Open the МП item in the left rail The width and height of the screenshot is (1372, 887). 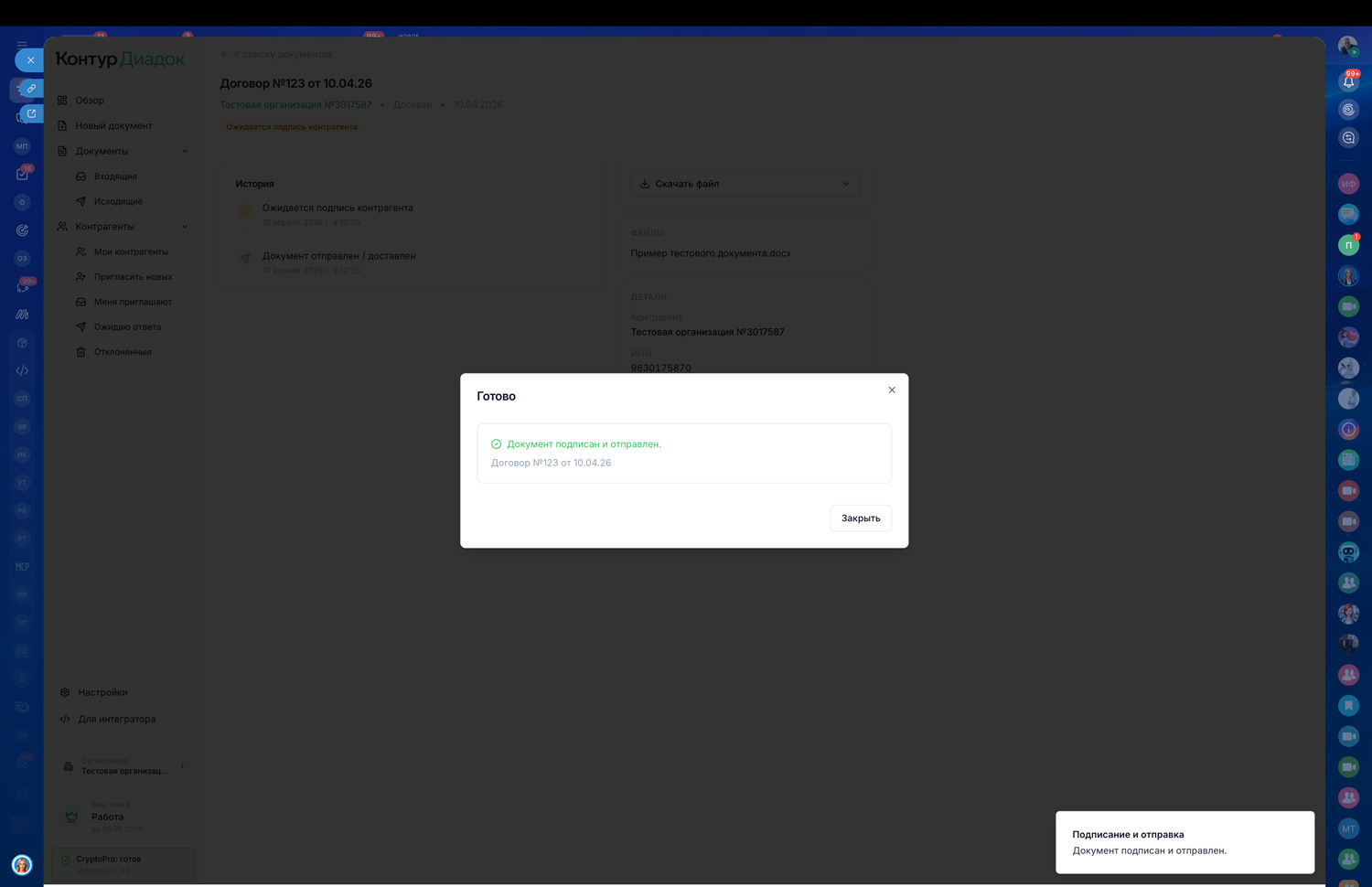22,146
